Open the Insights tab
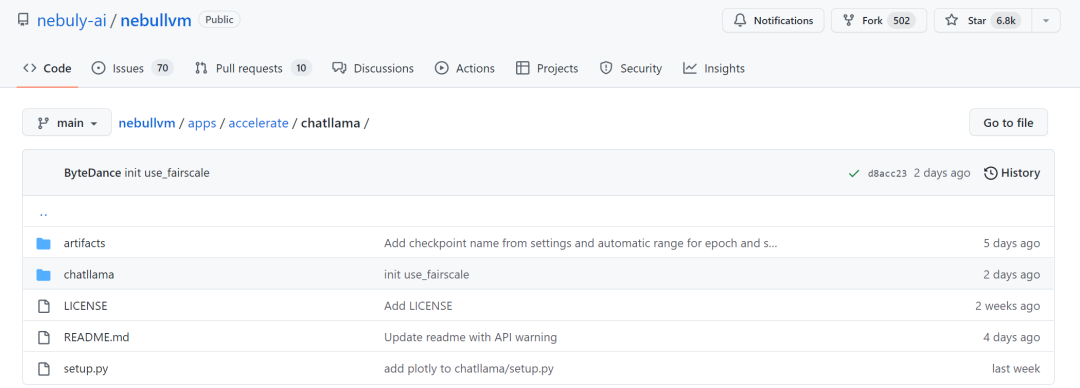This screenshot has height=388, width=1080. tap(714, 68)
